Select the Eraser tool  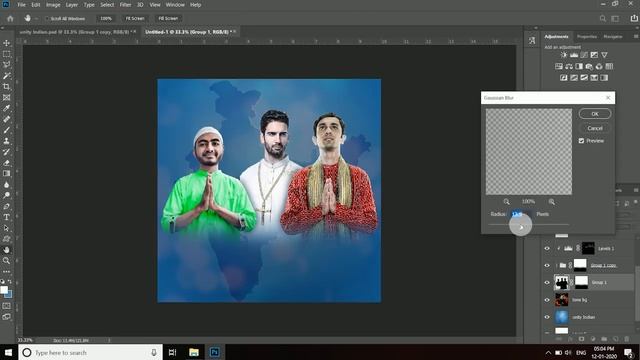click(x=7, y=163)
